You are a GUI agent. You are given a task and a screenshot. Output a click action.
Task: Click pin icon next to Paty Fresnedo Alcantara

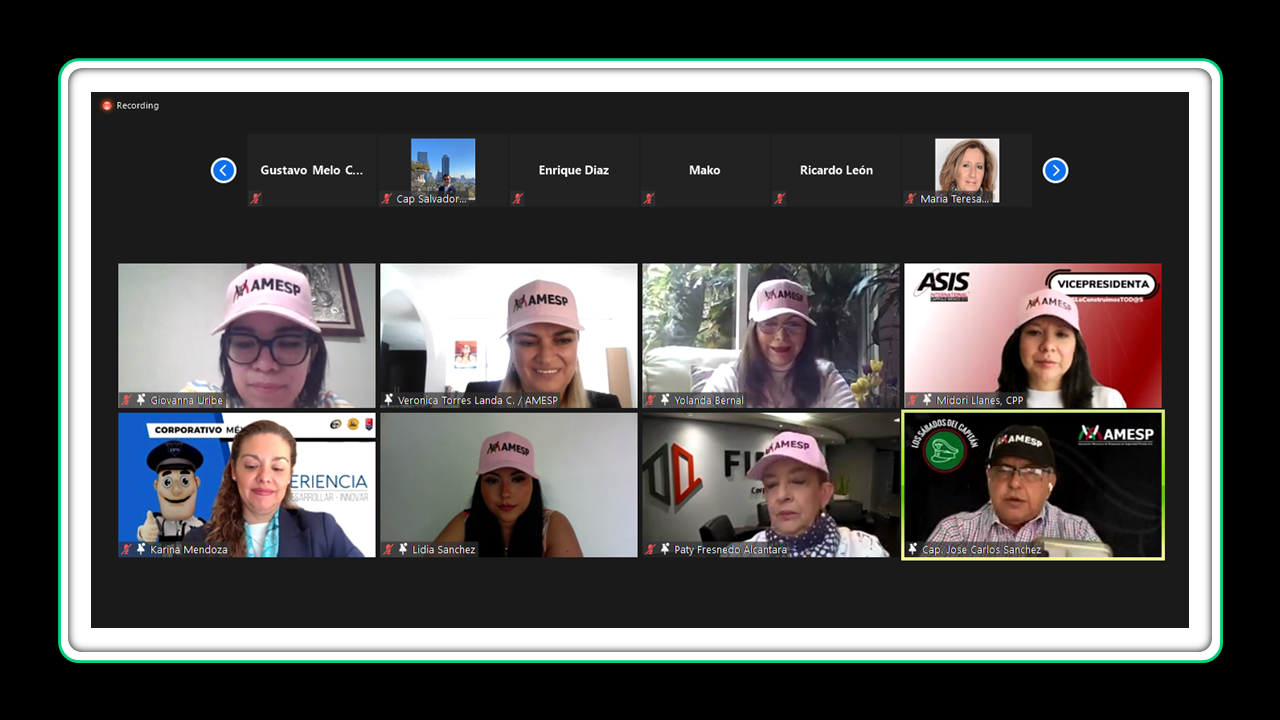tap(665, 549)
